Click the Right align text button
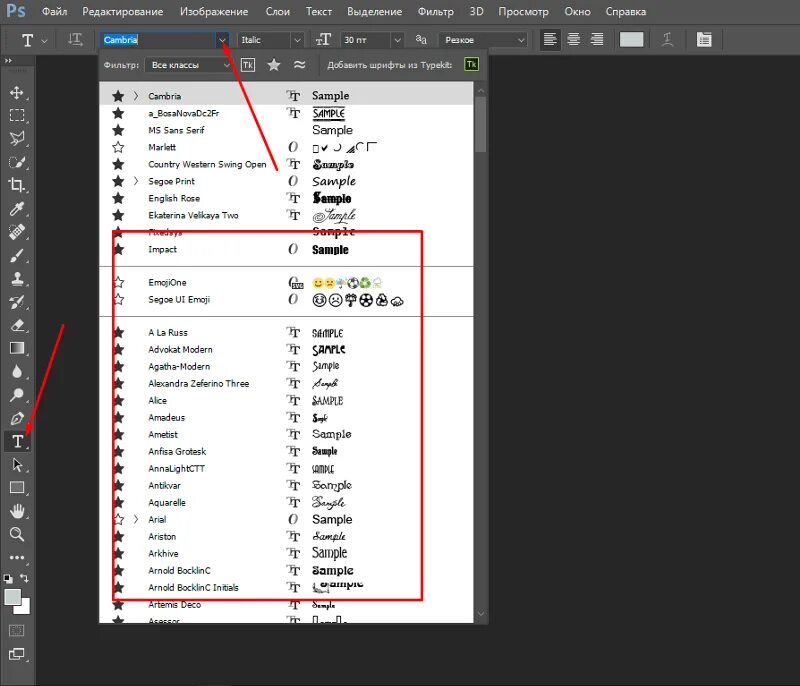The width and height of the screenshot is (800, 686). pos(596,40)
